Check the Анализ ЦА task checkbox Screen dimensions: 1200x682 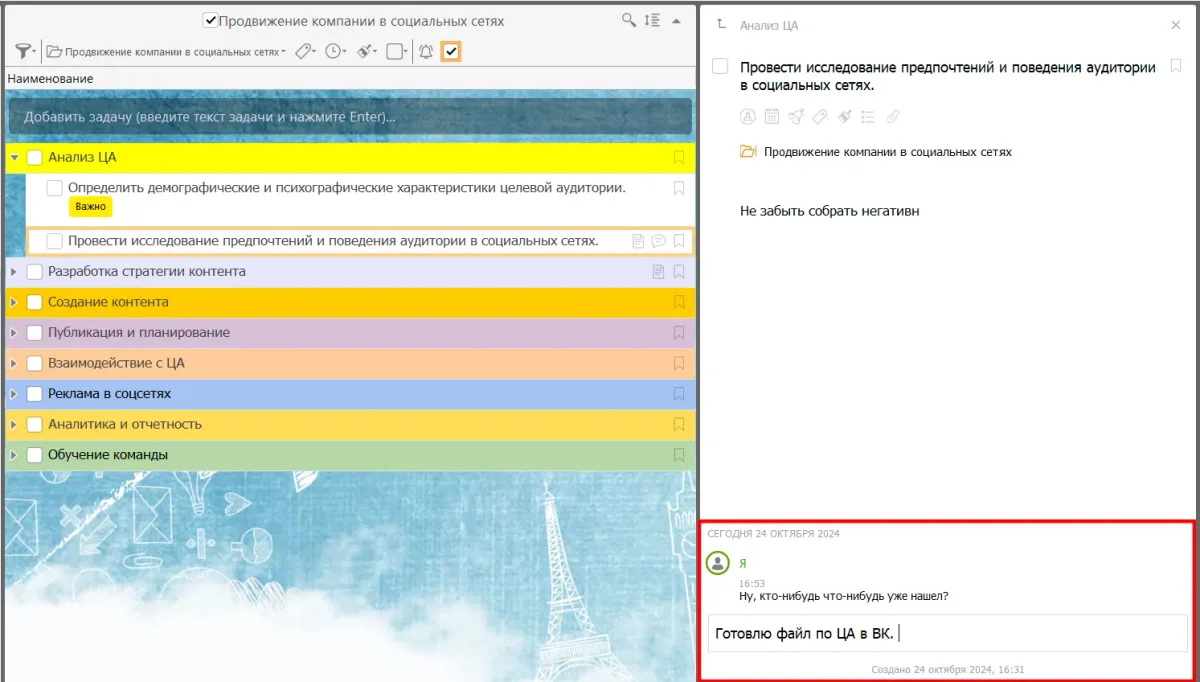(35, 158)
